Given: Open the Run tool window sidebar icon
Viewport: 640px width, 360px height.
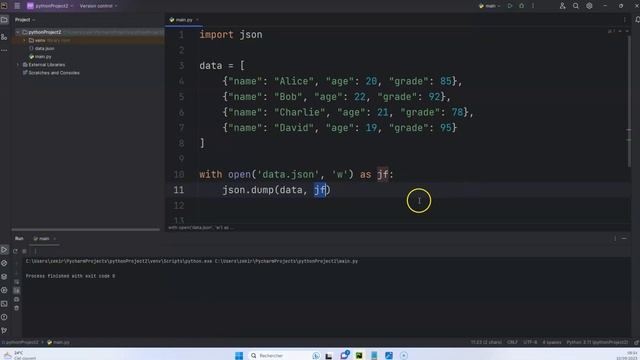Looking at the screenshot, I should coord(4,250).
